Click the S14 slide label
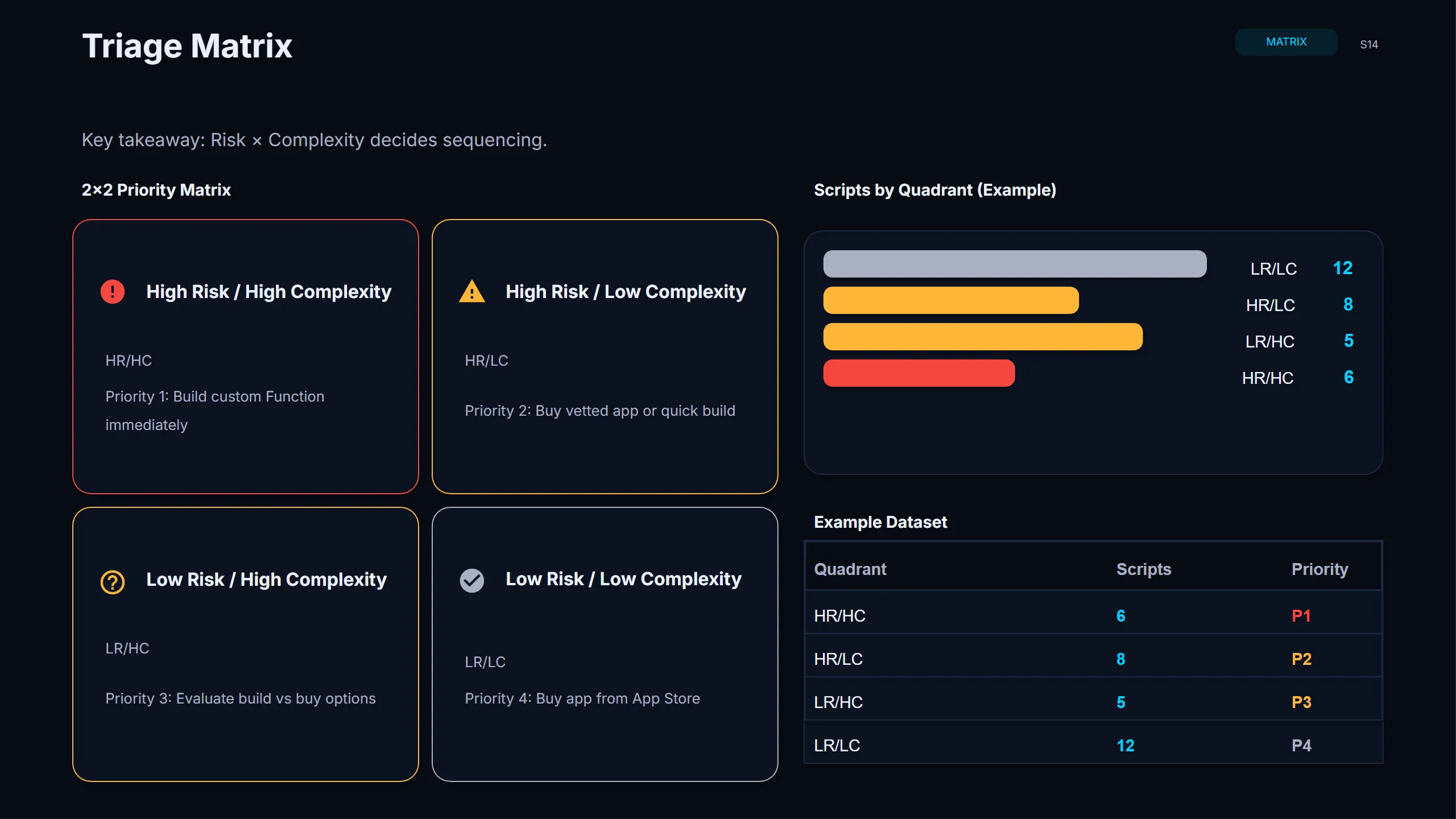The height and width of the screenshot is (819, 1456). click(1370, 44)
